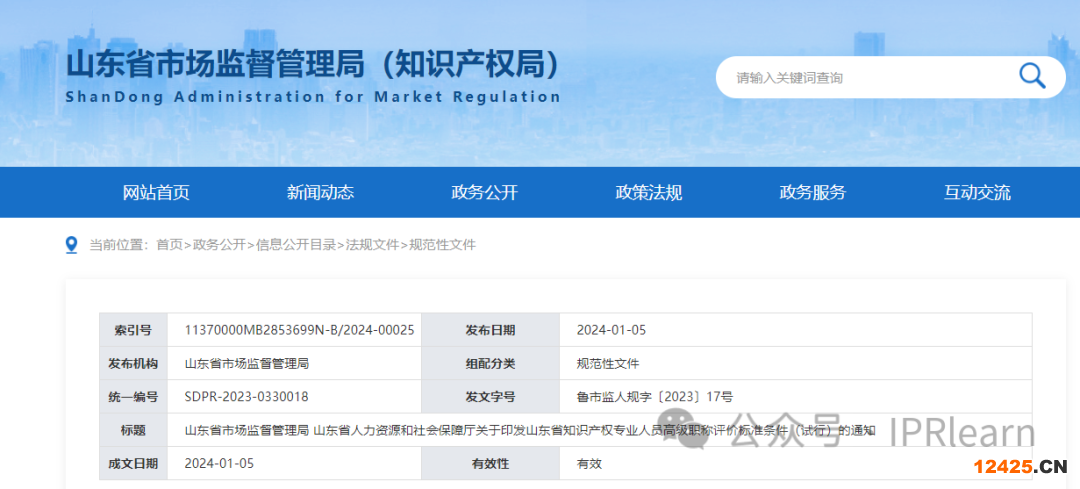1080x489 pixels.
Task: Click the 标题 label cell
Action: click(x=133, y=430)
